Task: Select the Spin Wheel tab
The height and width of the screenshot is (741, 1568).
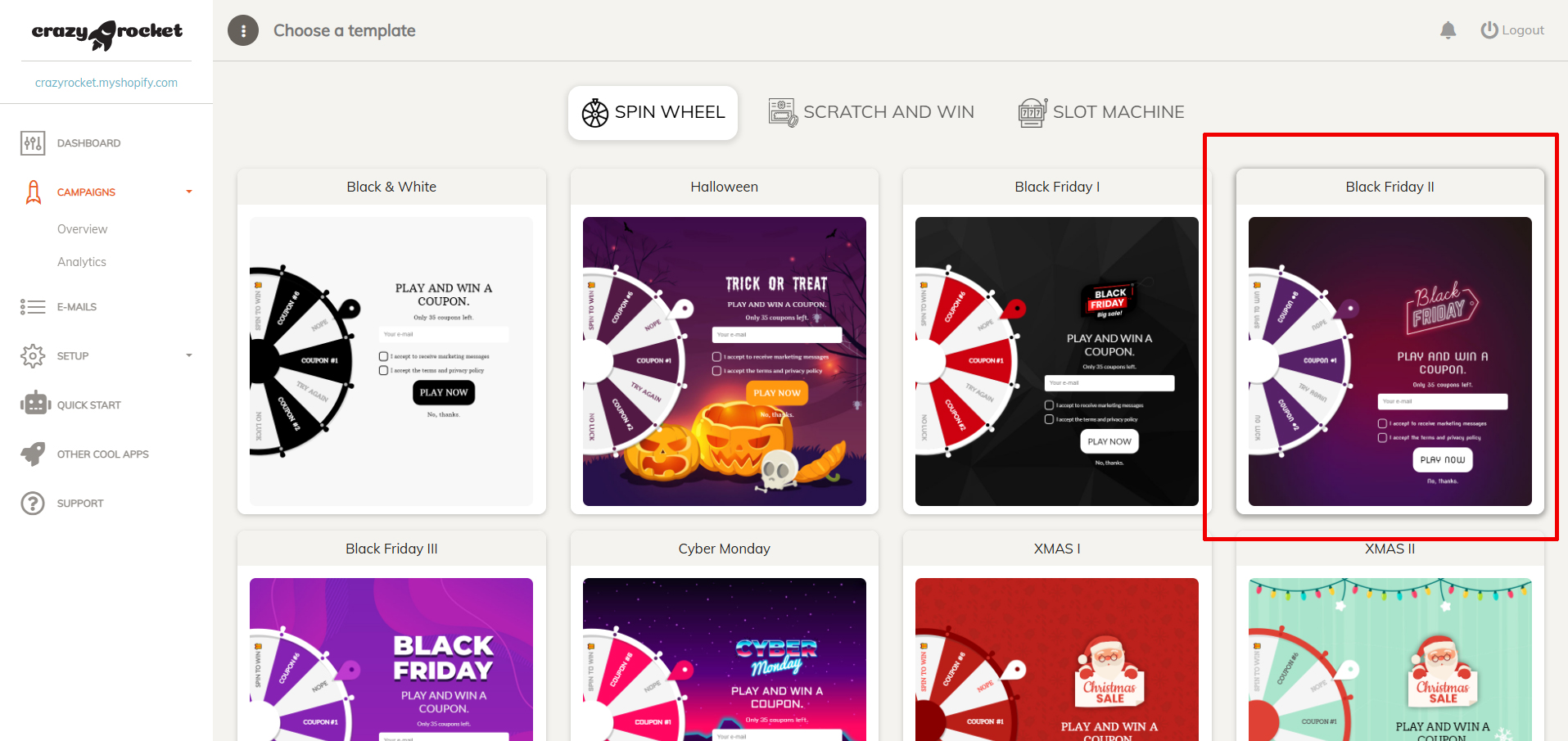Action: coord(653,112)
